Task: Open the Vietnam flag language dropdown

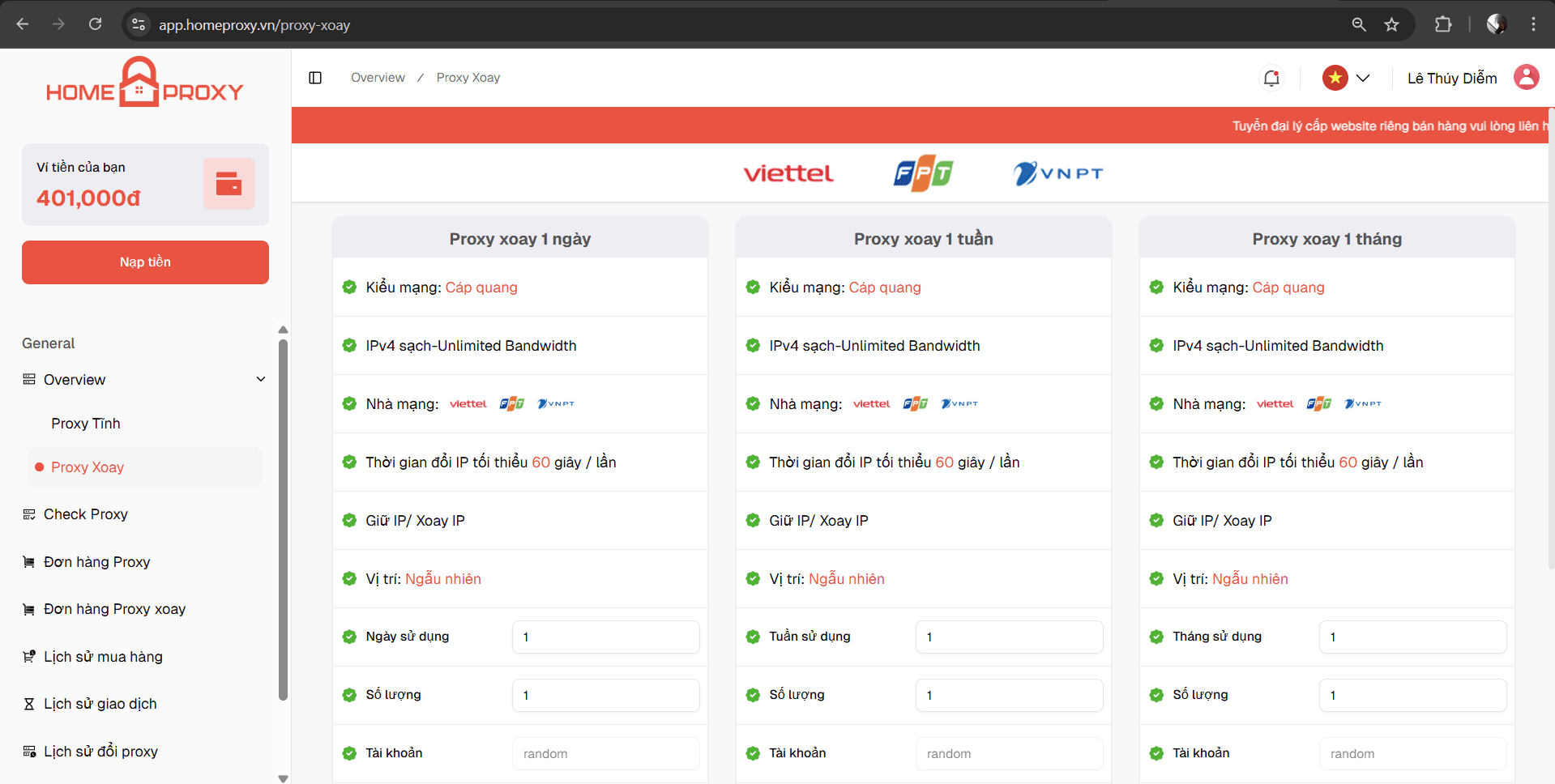Action: [x=1346, y=78]
